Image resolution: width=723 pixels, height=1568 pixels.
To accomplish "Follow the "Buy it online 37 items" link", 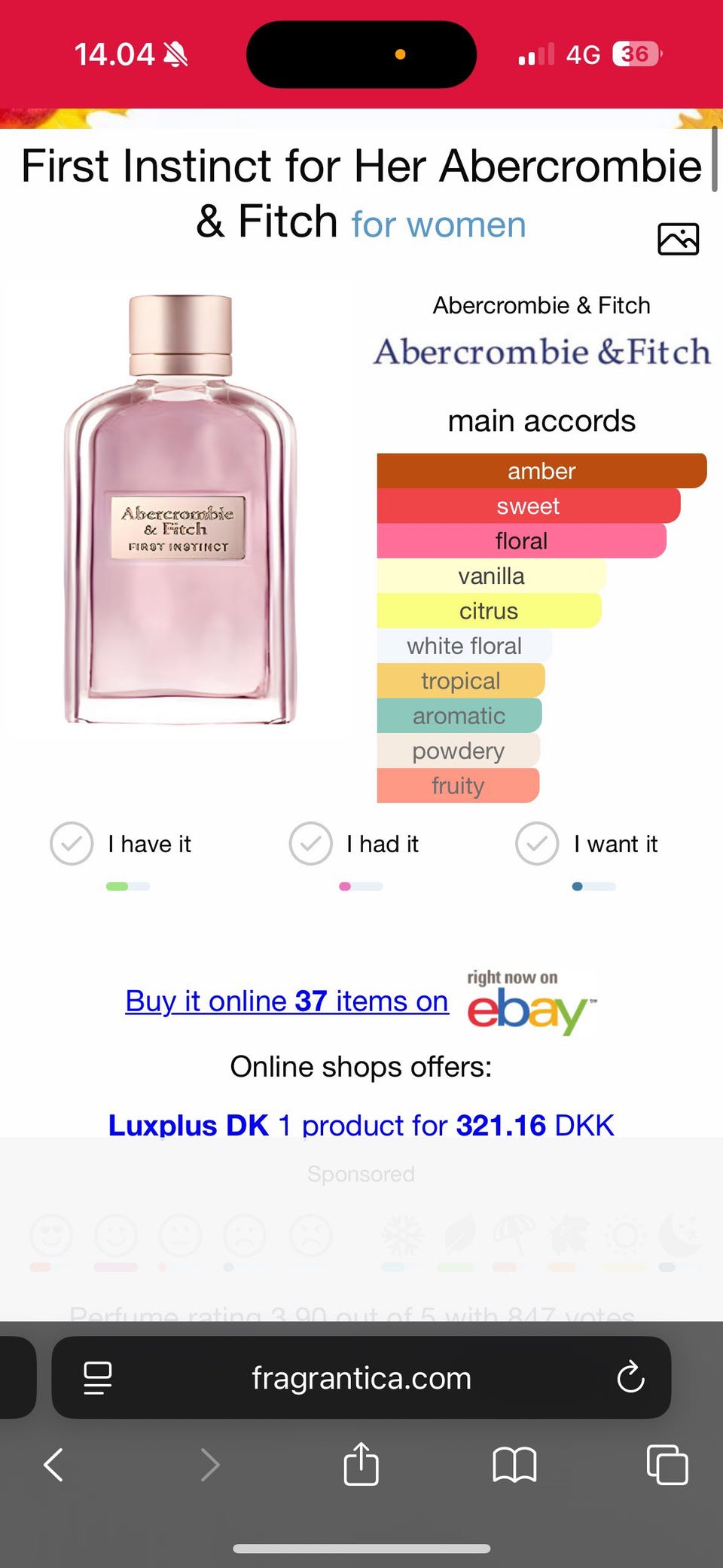I will 287,1001.
